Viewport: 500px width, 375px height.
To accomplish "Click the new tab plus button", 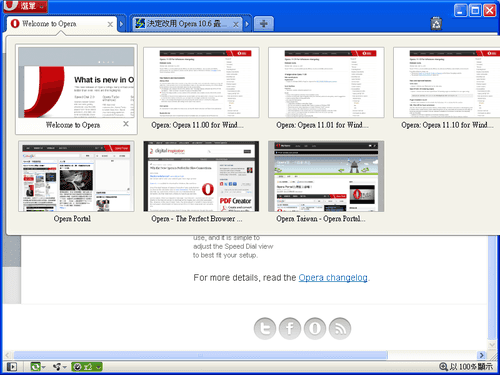I will [x=263, y=24].
